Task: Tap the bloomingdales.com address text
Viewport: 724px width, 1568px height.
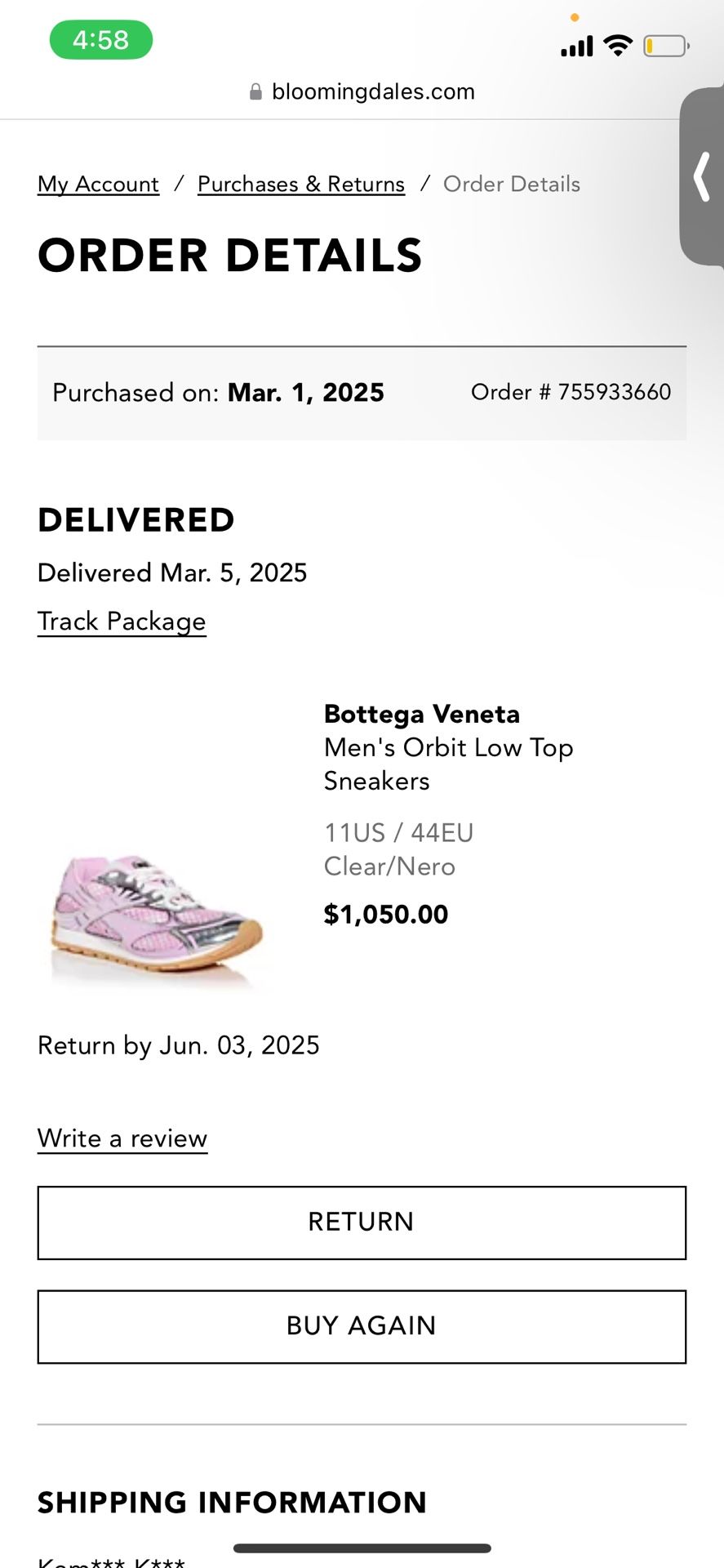Action: pyautogui.click(x=373, y=91)
